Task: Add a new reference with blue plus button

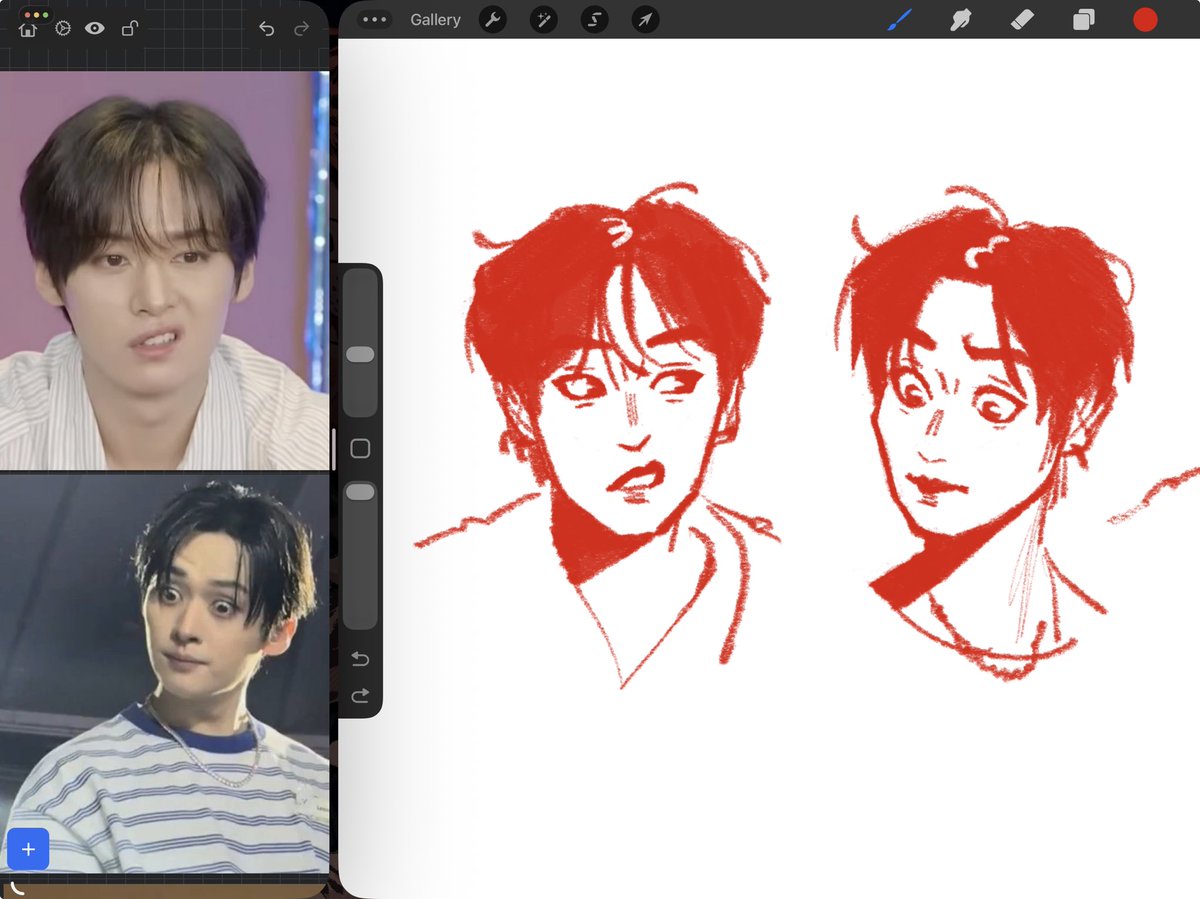Action: coord(28,849)
